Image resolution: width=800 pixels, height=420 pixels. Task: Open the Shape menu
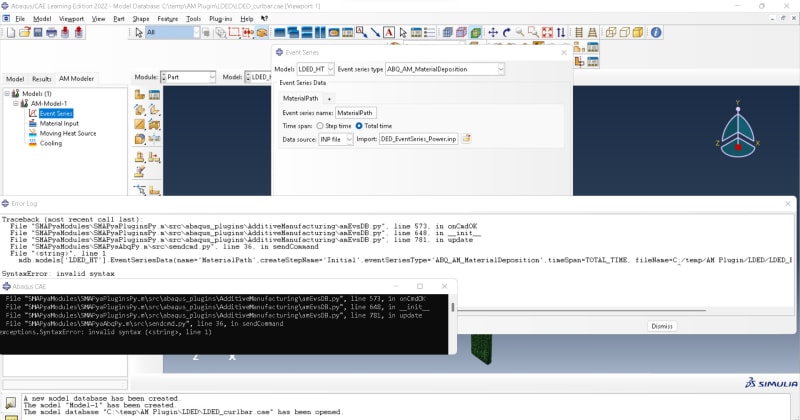point(141,19)
